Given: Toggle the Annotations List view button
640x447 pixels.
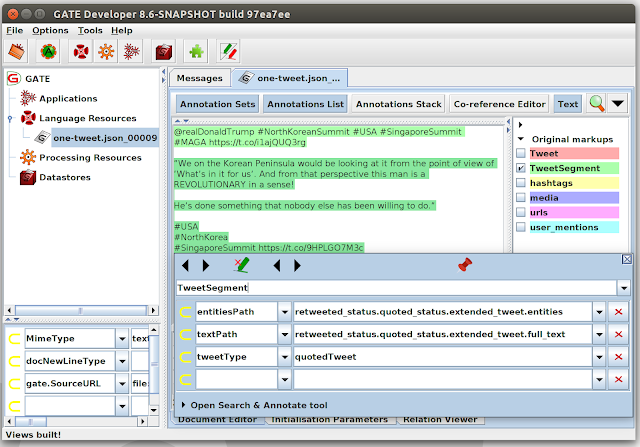Looking at the screenshot, I should click(x=305, y=104).
